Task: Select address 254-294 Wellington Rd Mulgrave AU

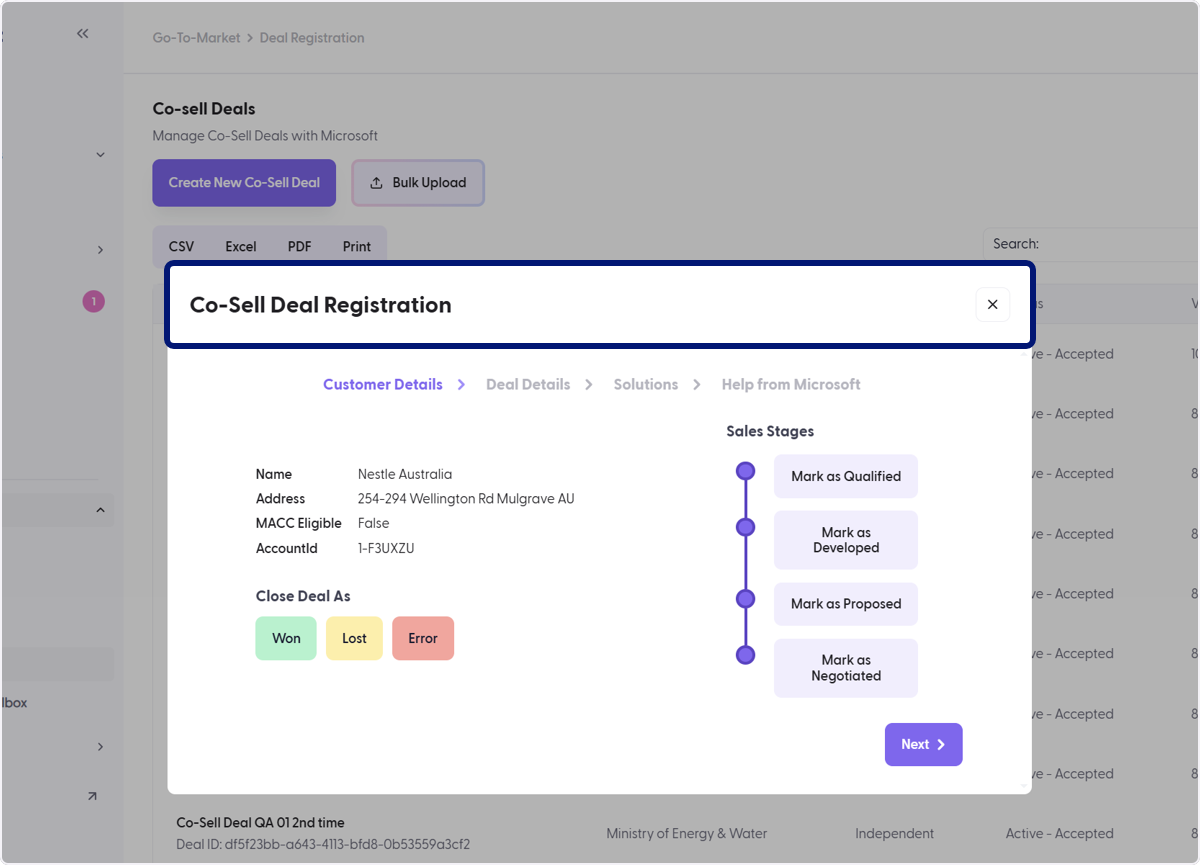Action: tap(466, 498)
